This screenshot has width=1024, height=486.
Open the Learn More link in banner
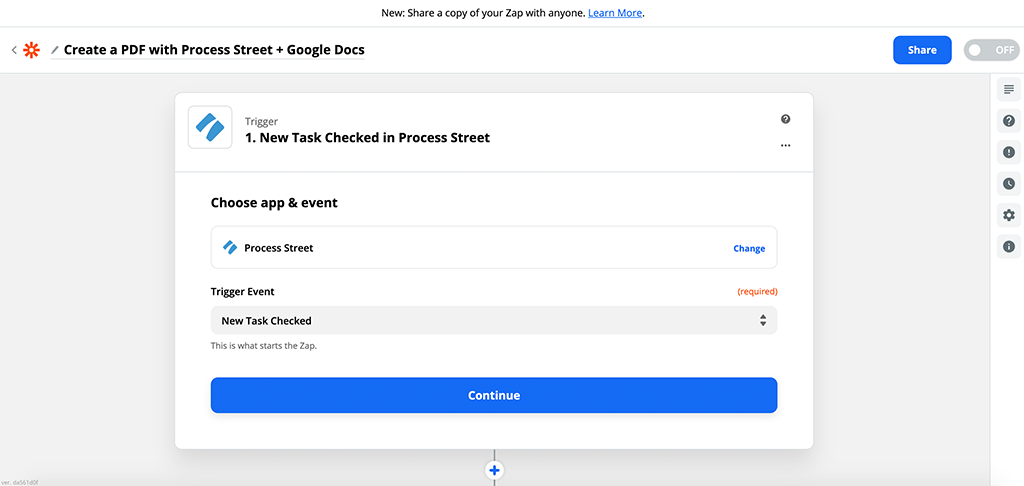[x=615, y=13]
